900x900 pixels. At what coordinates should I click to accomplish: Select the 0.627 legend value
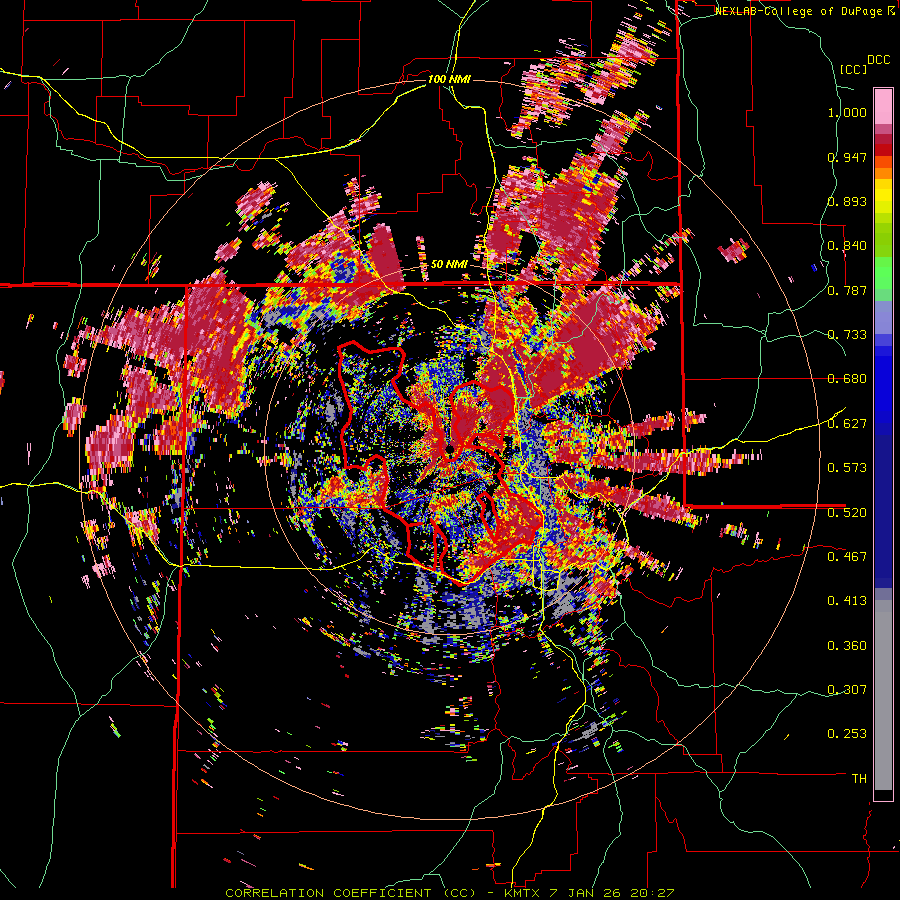tap(847, 424)
